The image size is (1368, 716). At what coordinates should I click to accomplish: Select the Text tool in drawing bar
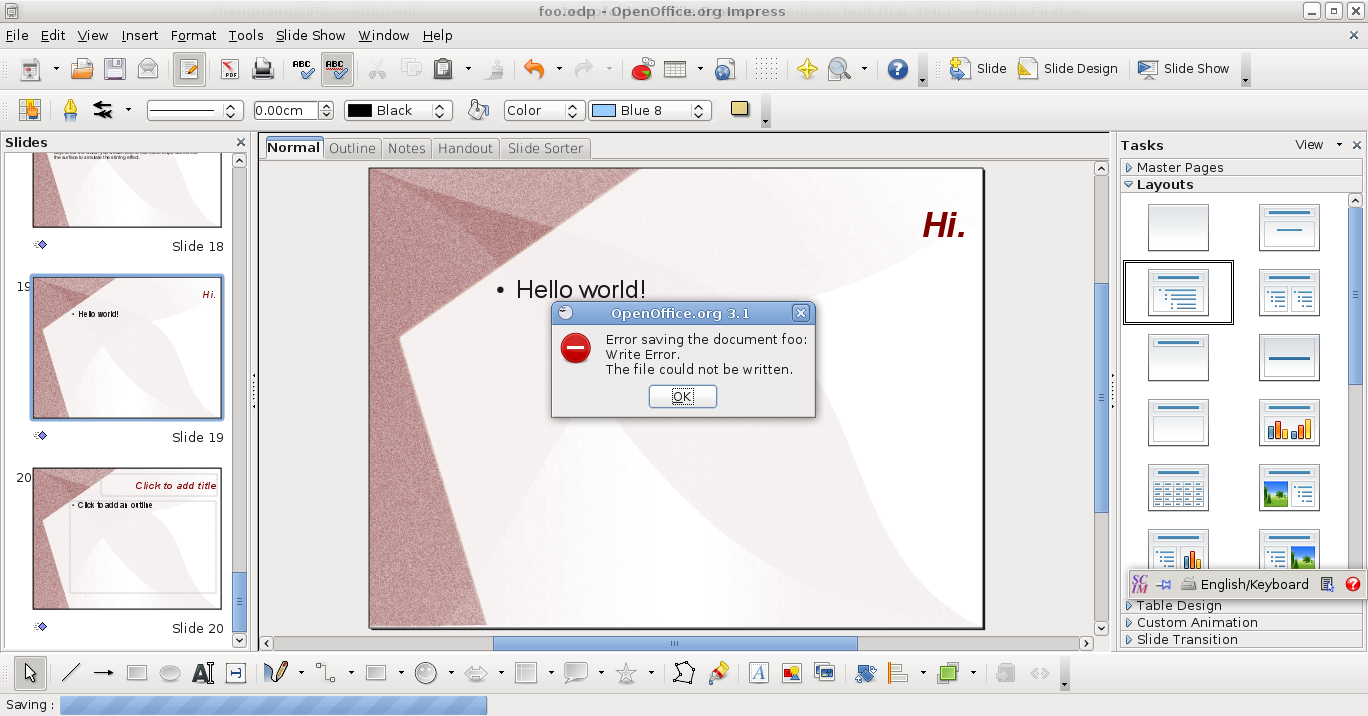[203, 673]
